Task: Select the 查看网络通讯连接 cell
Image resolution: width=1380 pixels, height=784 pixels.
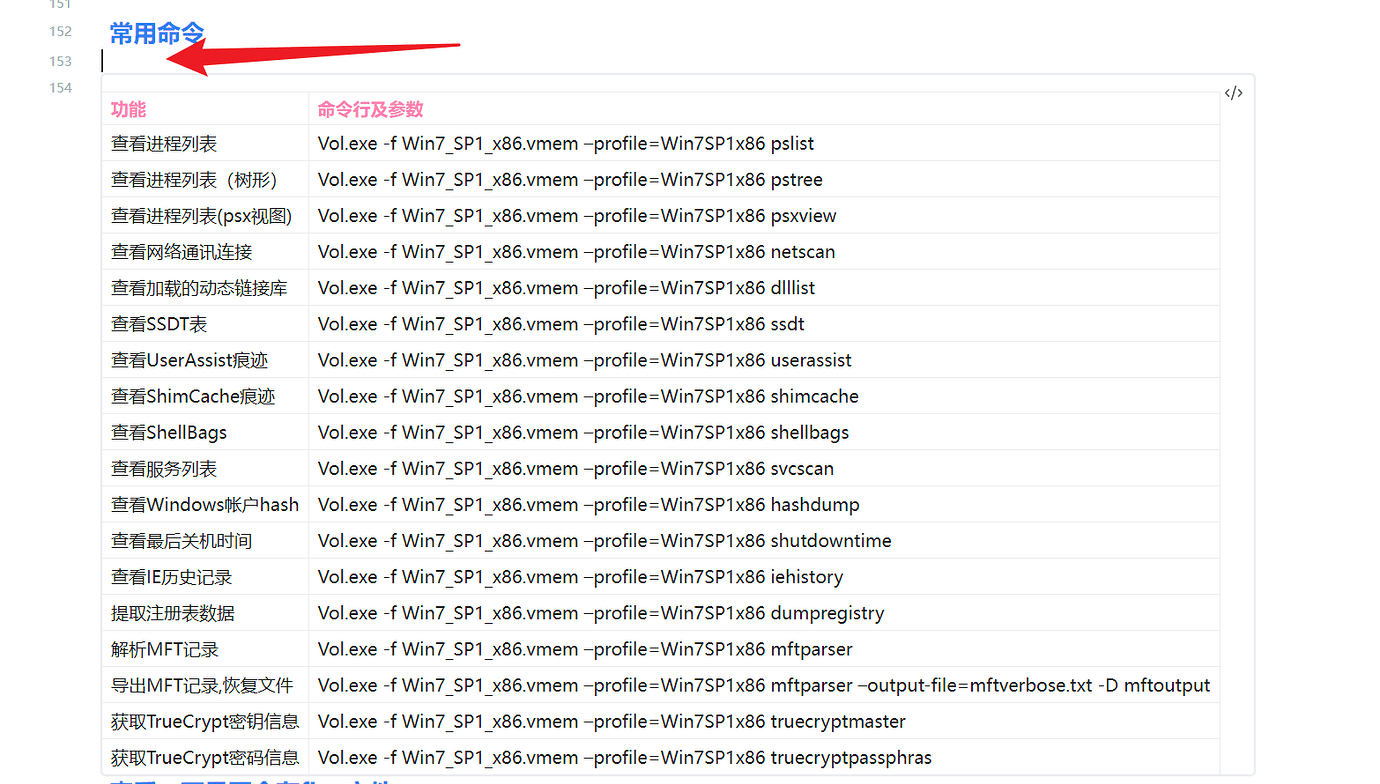Action: (205, 251)
